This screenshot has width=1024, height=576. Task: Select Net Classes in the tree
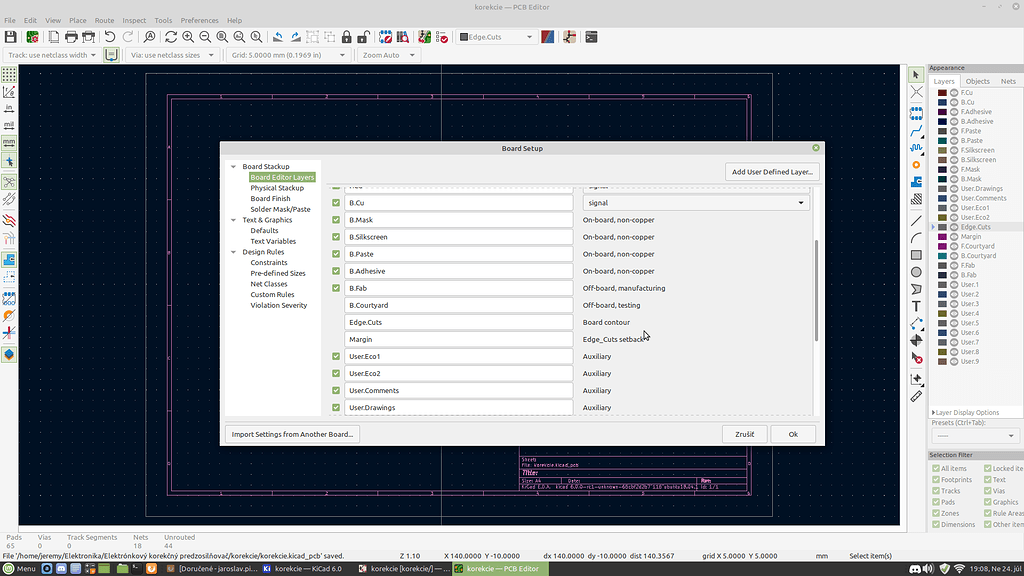tap(268, 284)
